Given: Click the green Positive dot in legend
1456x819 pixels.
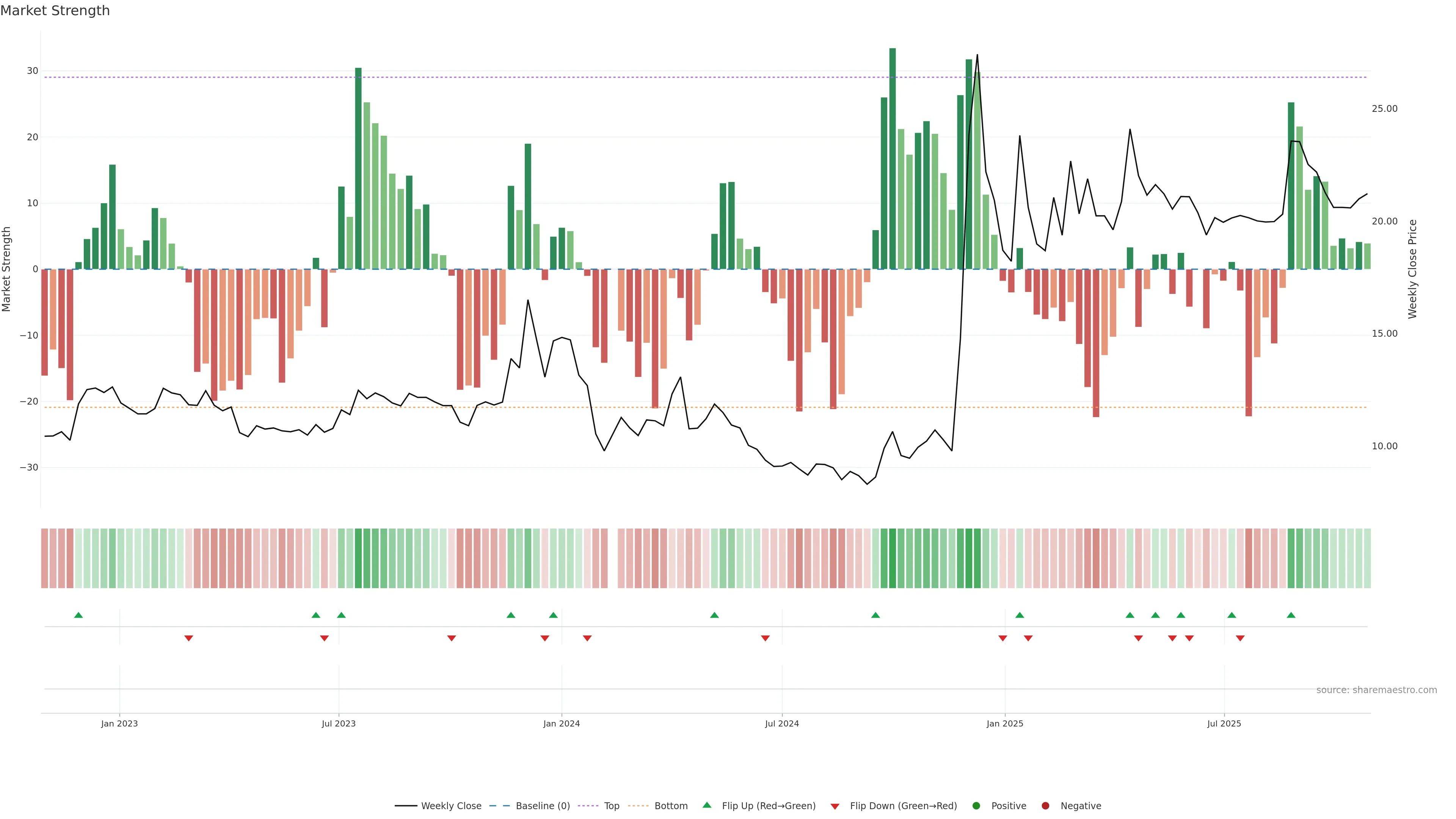Looking at the screenshot, I should pyautogui.click(x=976, y=806).
